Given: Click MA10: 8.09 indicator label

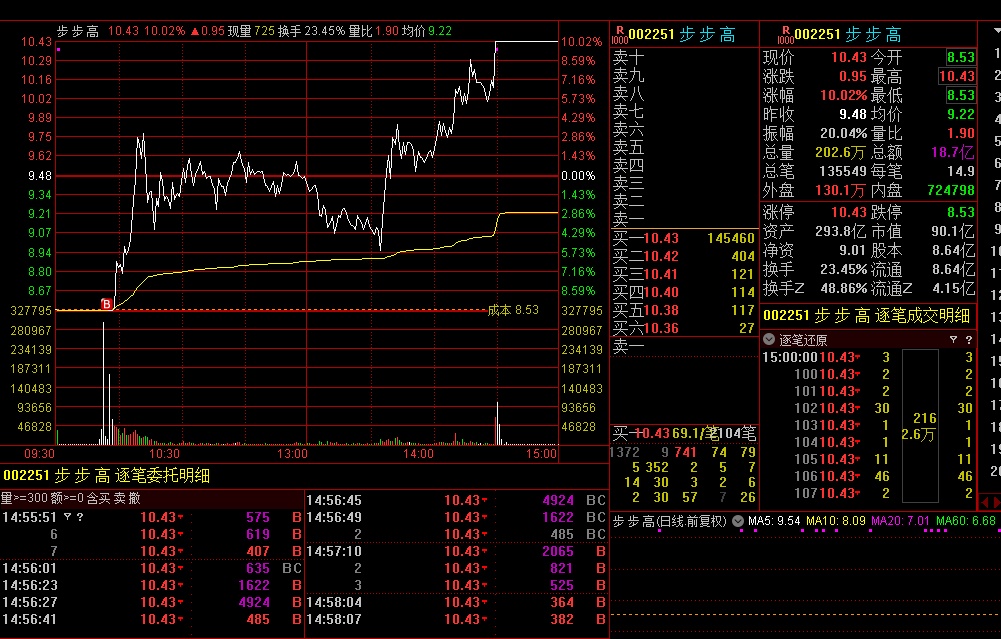Looking at the screenshot, I should [x=836, y=521].
